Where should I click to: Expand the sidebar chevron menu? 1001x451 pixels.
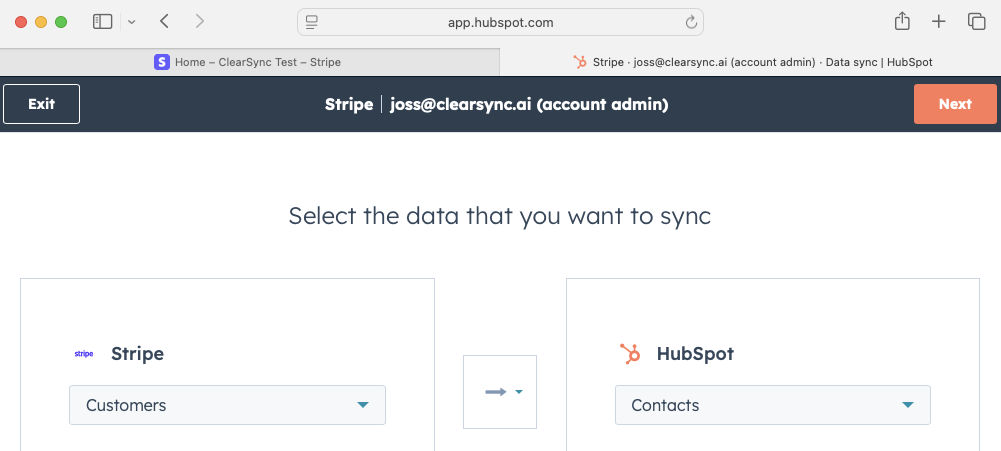(131, 22)
